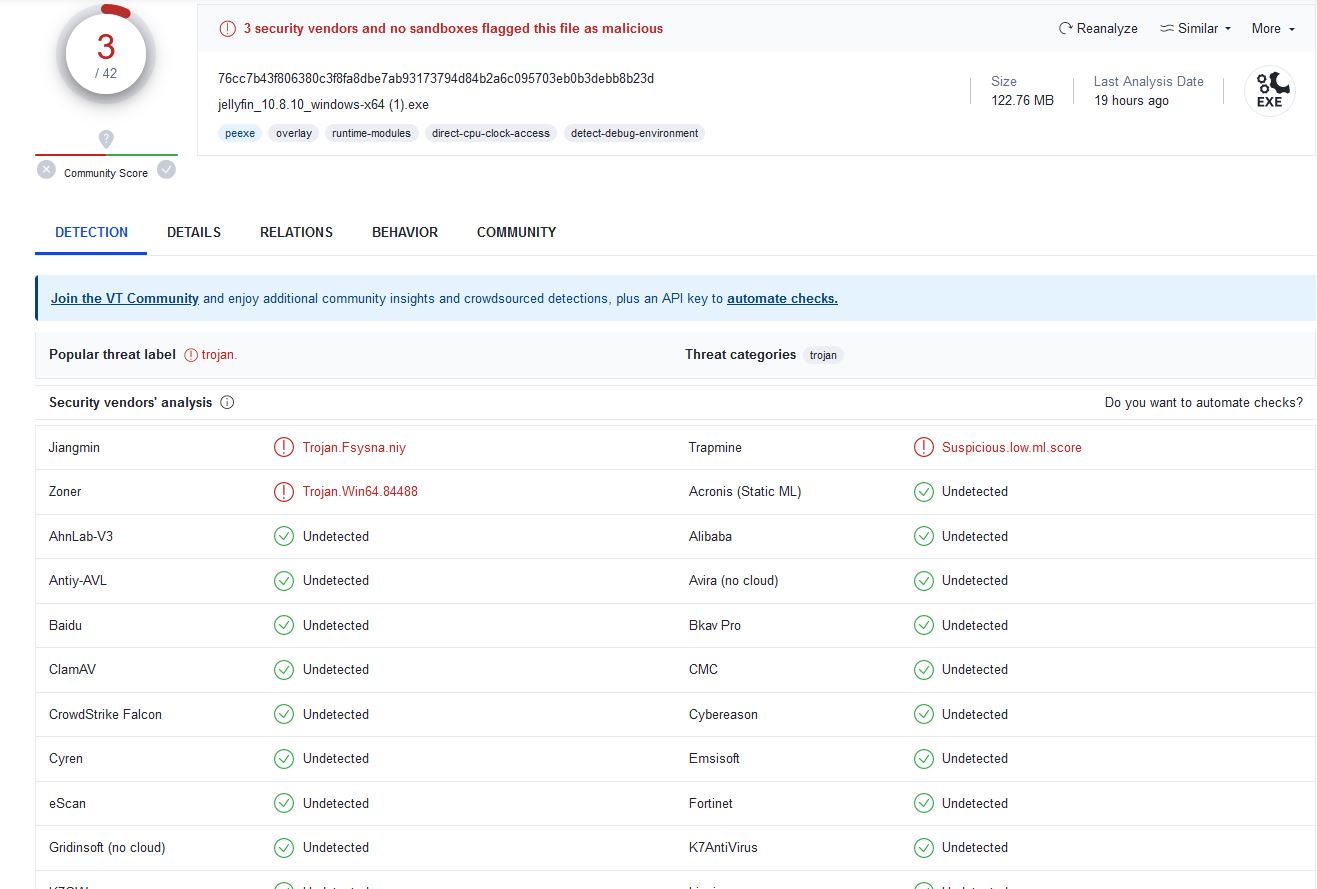Click the peexe file tag
The height and width of the screenshot is (889, 1317).
coord(240,133)
